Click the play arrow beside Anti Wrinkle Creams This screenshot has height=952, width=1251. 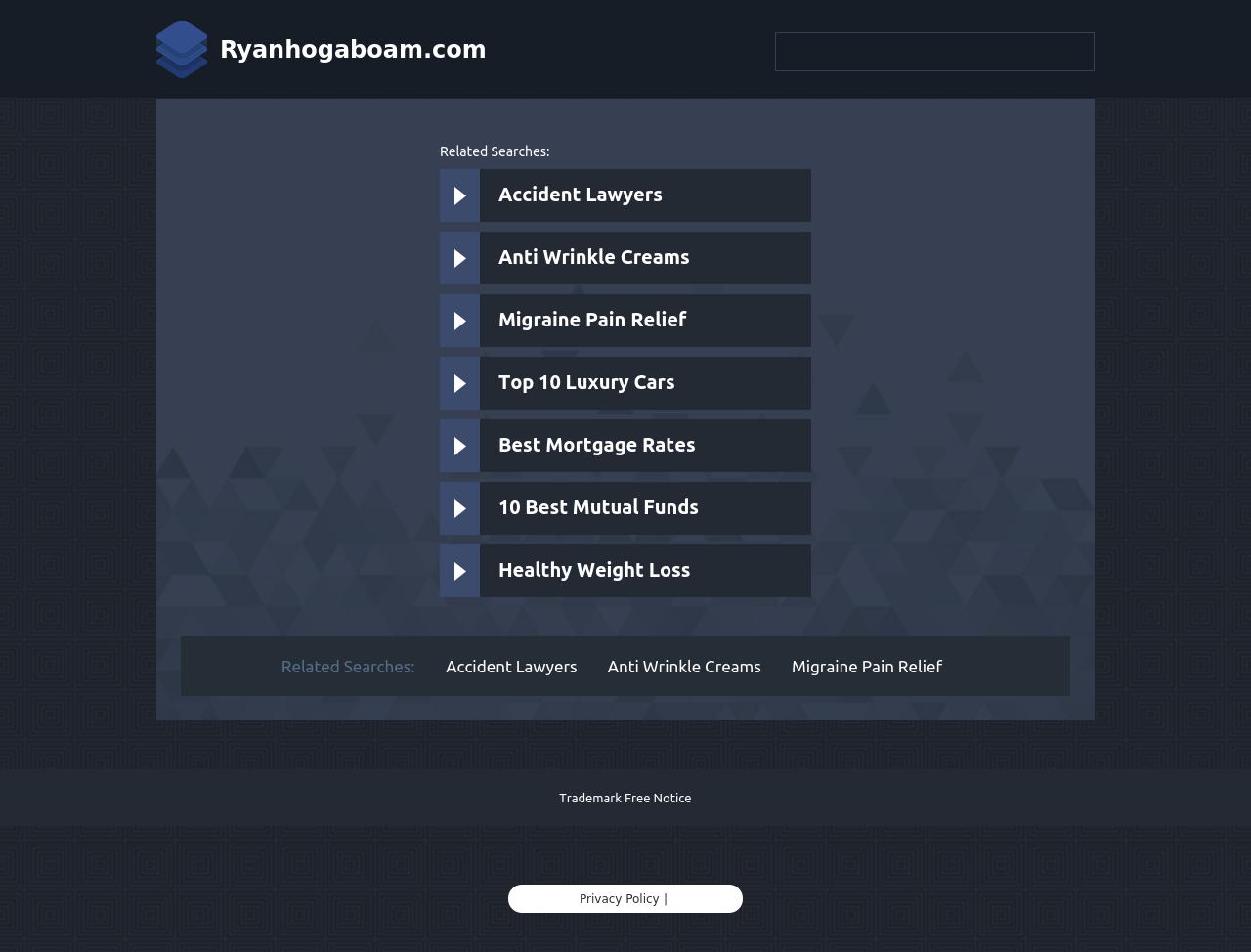coord(459,258)
